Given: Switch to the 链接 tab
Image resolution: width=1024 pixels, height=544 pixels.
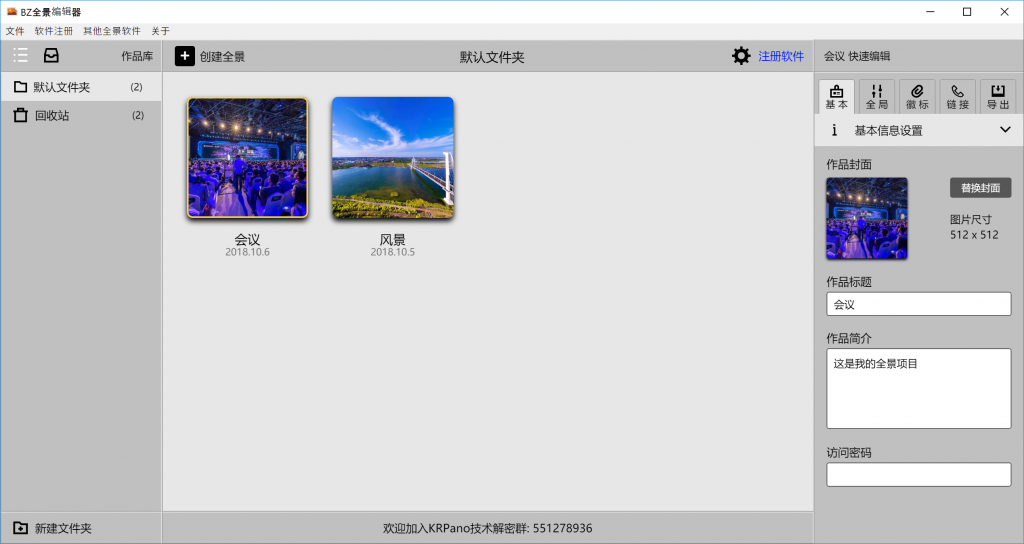Looking at the screenshot, I should [x=957, y=97].
